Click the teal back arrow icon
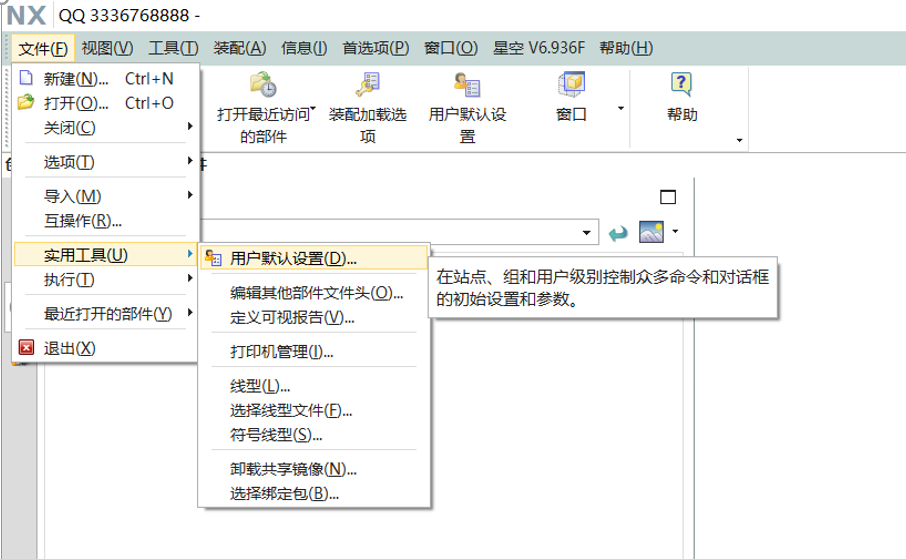 pyautogui.click(x=618, y=234)
